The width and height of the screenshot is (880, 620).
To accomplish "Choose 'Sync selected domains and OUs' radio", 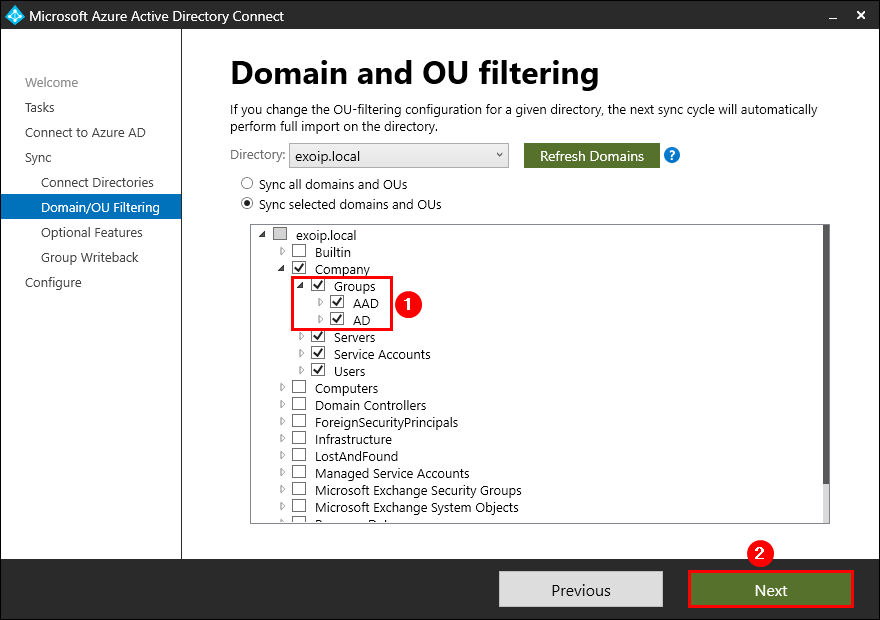I will click(x=247, y=204).
